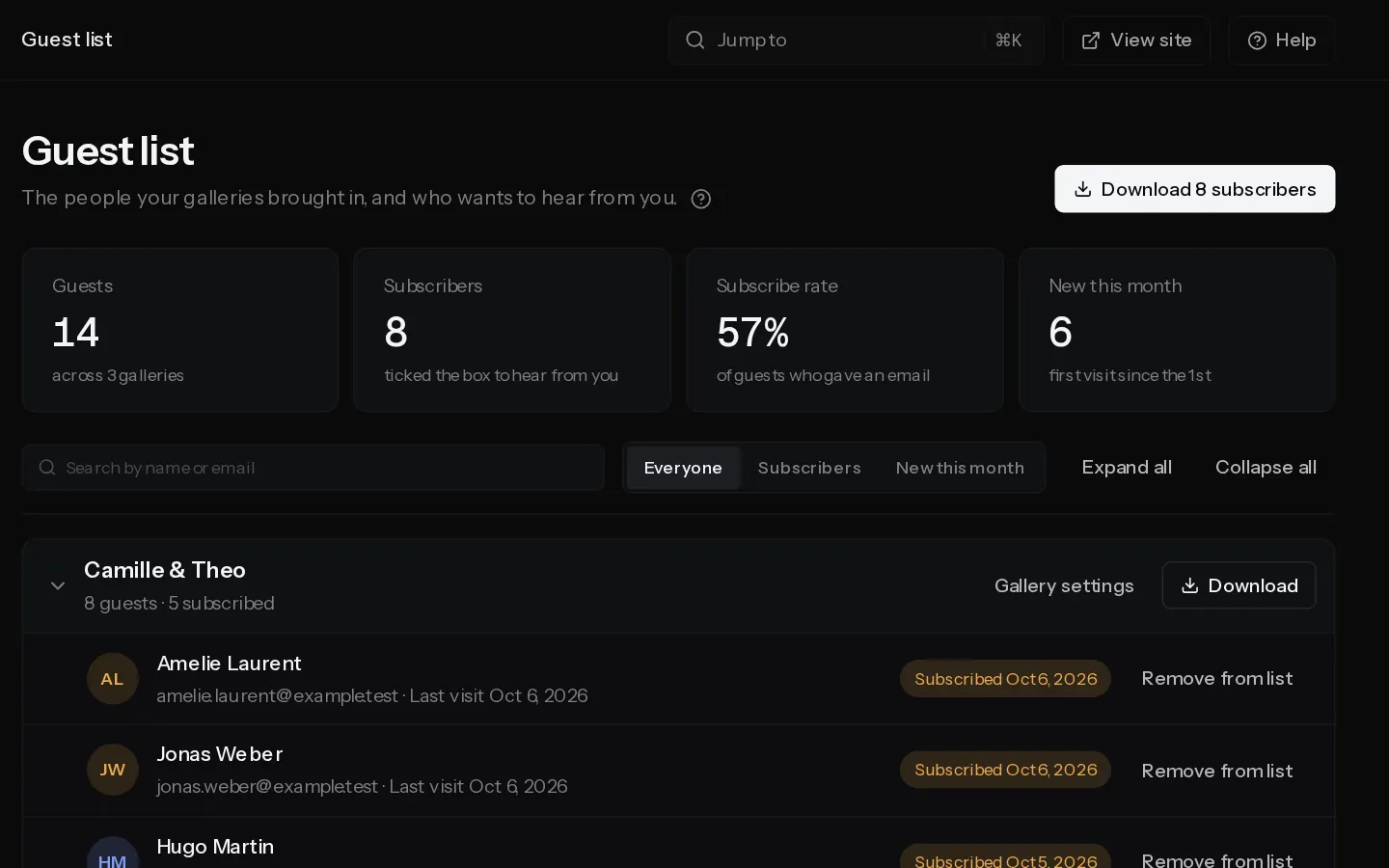1389x868 pixels.
Task: Click the JW avatar for Jonas Weber
Action: click(x=113, y=770)
